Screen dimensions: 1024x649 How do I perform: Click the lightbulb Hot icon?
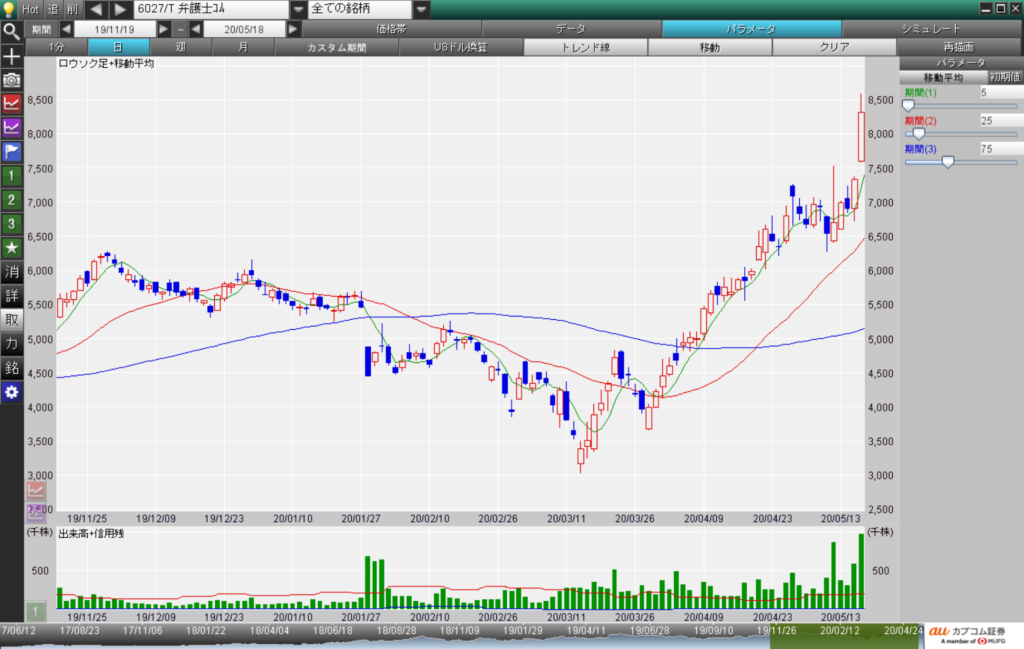pos(11,9)
